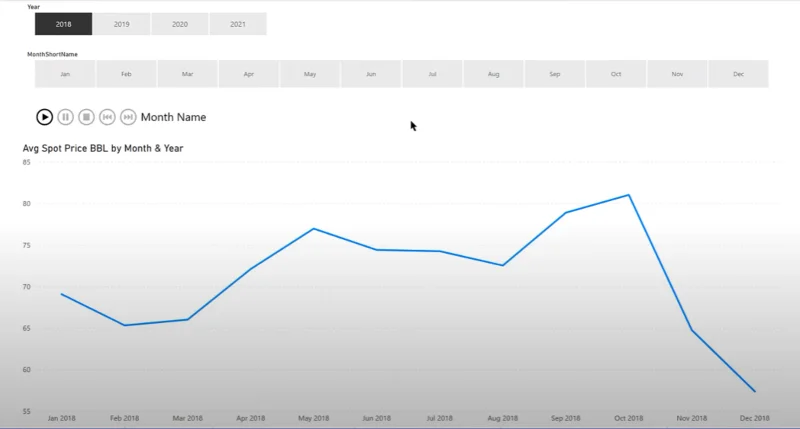
Task: Click the 80 y-axis value
Action: pos(27,204)
